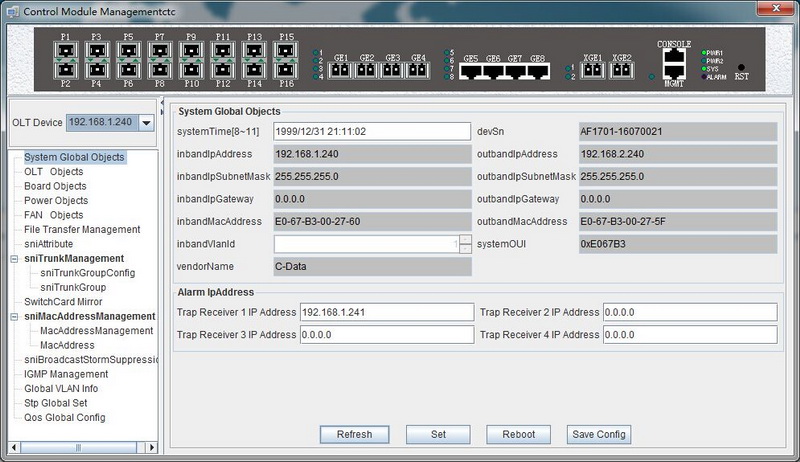
Task: Collapse the sniTrunkManagement tree node
Action: point(13,259)
